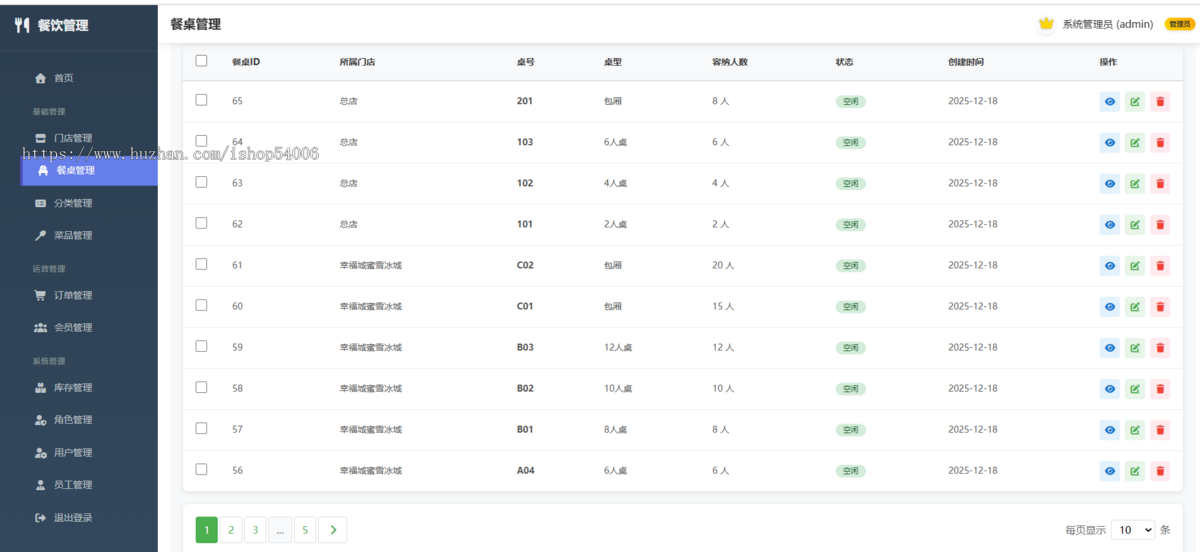Viewport: 1200px width, 552px height.
Task: Click the 管理员 badge in header
Action: point(1180,24)
